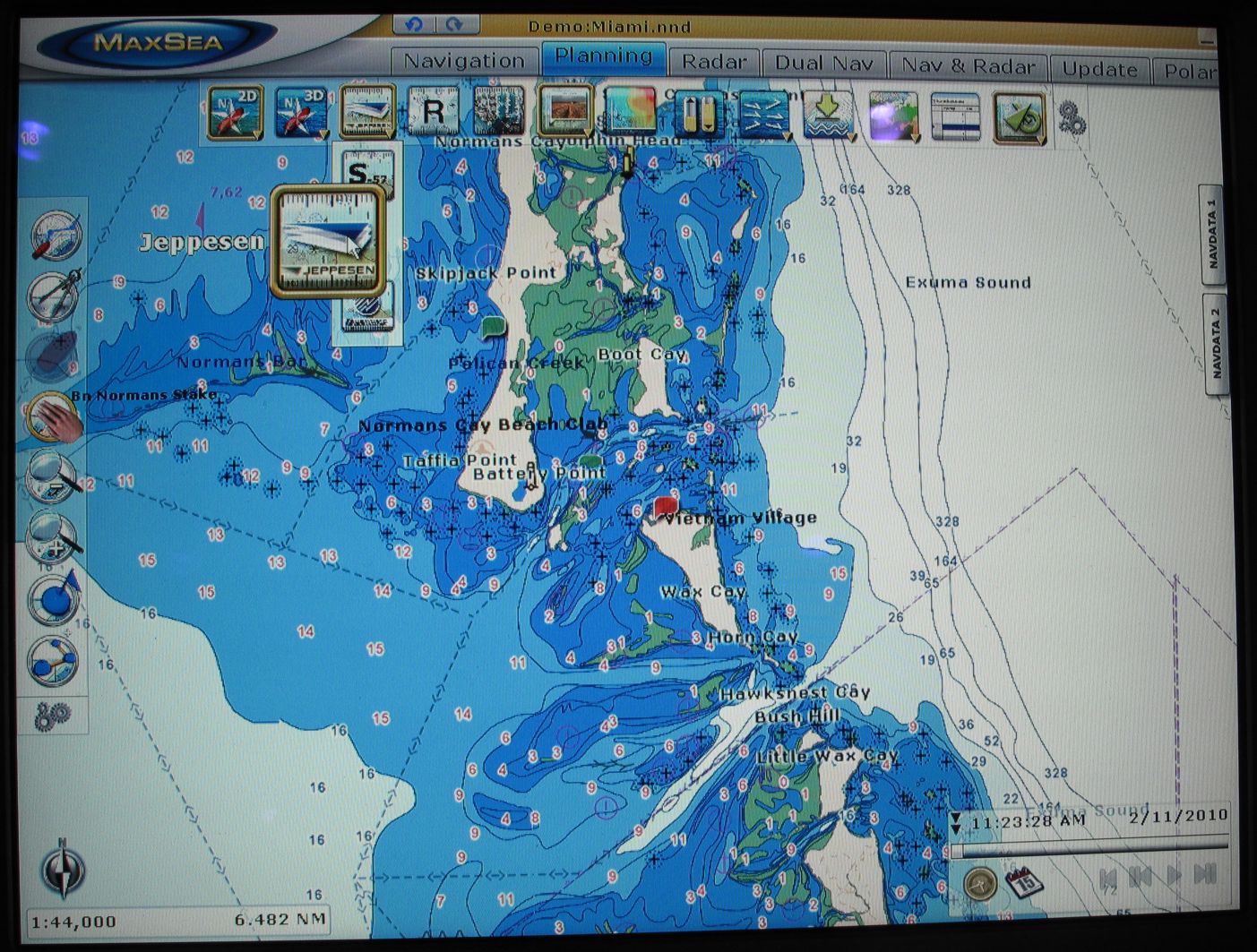This screenshot has height=952, width=1257.
Task: Click the 2/11/2010 date display
Action: [x=1177, y=816]
